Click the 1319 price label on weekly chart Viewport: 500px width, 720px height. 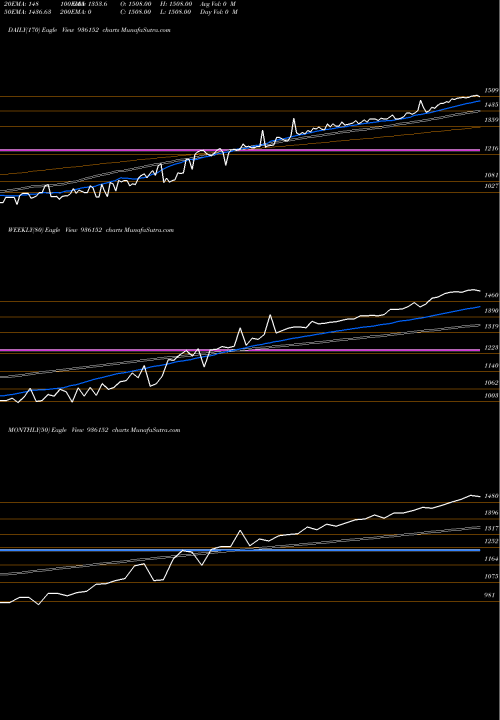click(x=491, y=326)
